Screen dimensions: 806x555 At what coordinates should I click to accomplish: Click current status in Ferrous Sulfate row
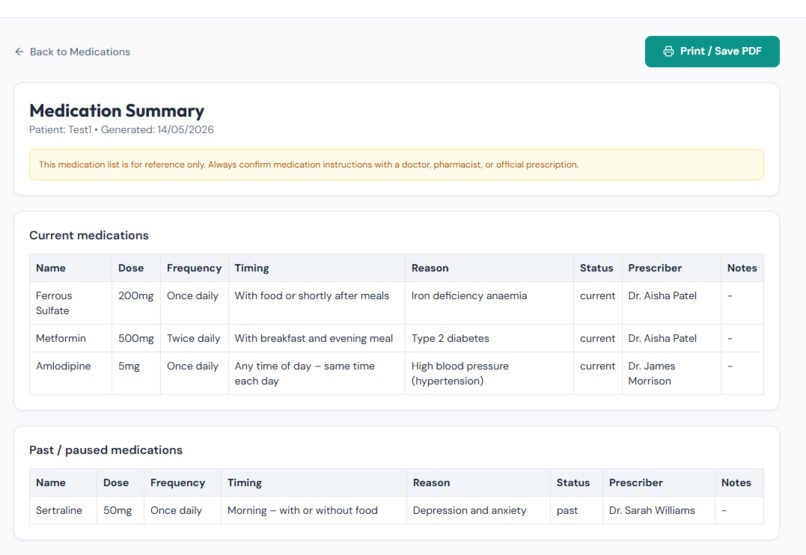598,303
